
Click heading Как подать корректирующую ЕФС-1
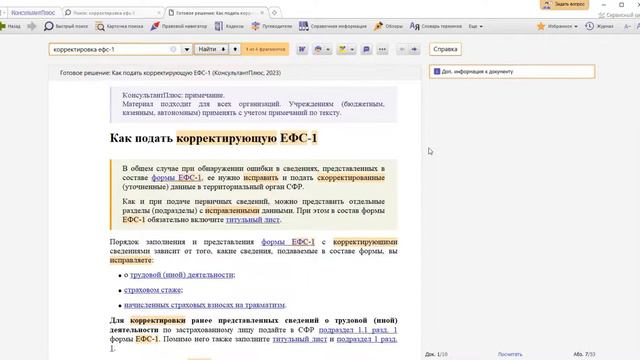click(213, 138)
